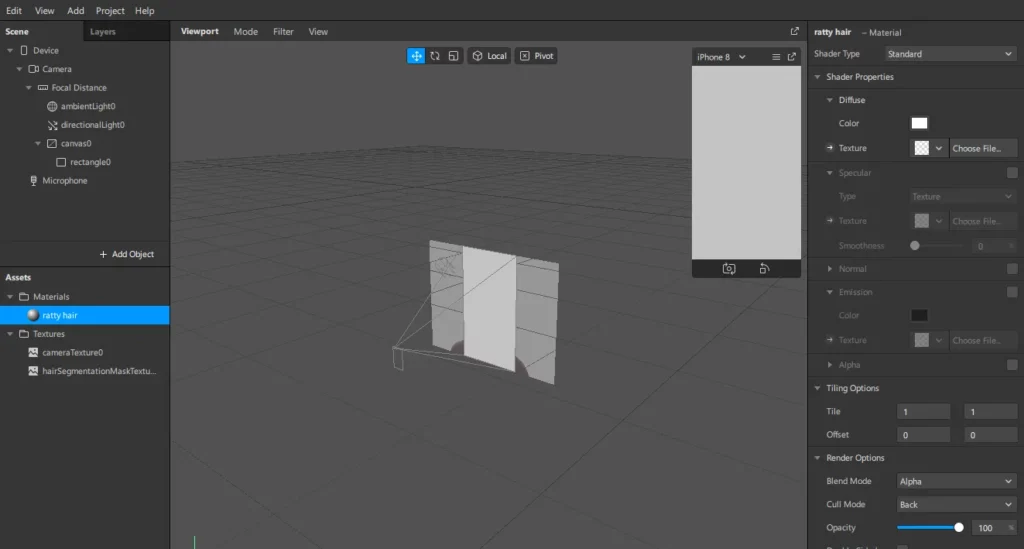The image size is (1024, 549).
Task: Switch to the Layers tab
Action: (103, 31)
